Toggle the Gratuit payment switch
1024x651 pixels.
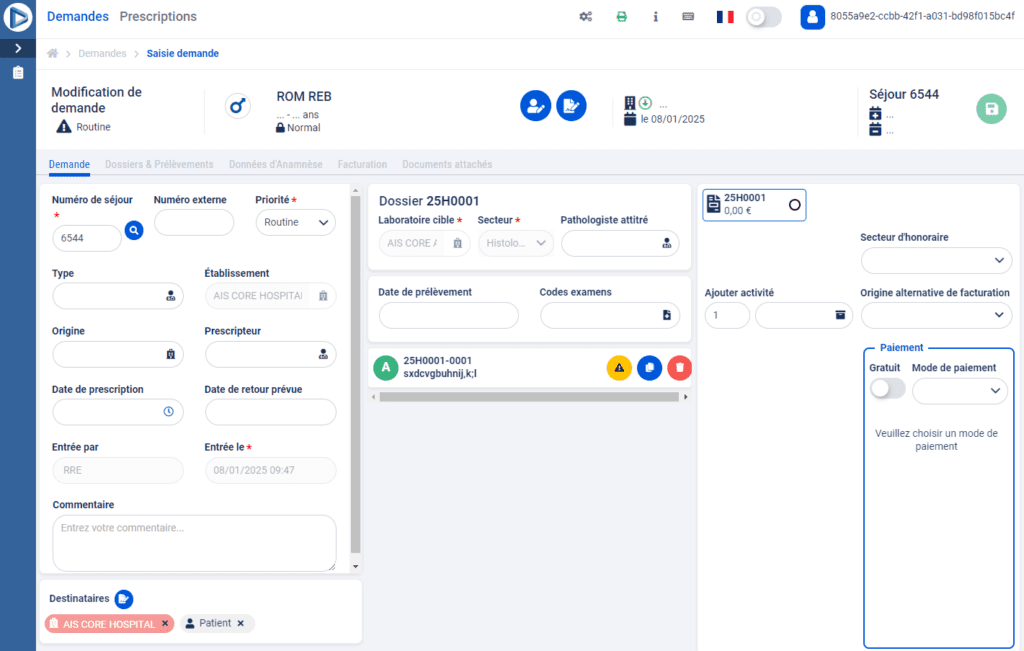(x=887, y=389)
